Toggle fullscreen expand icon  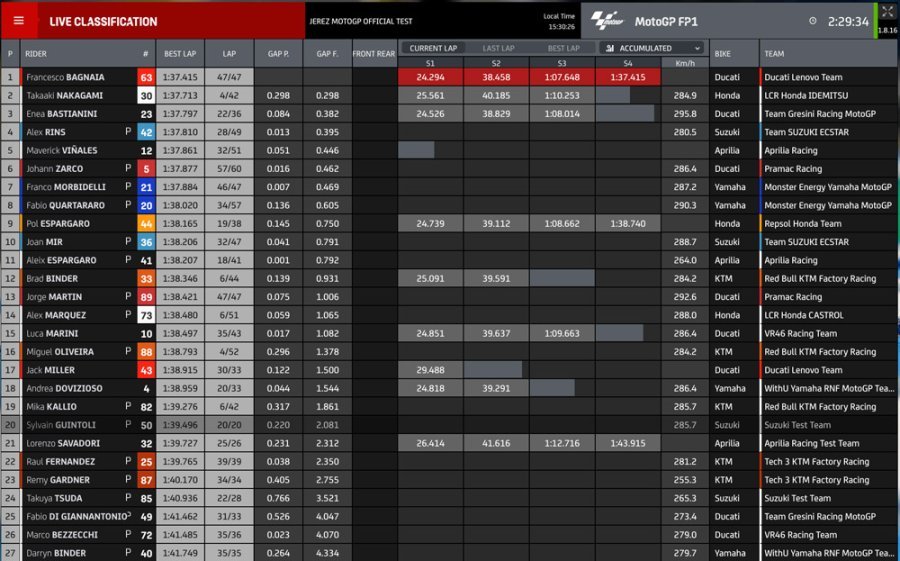(x=887, y=13)
